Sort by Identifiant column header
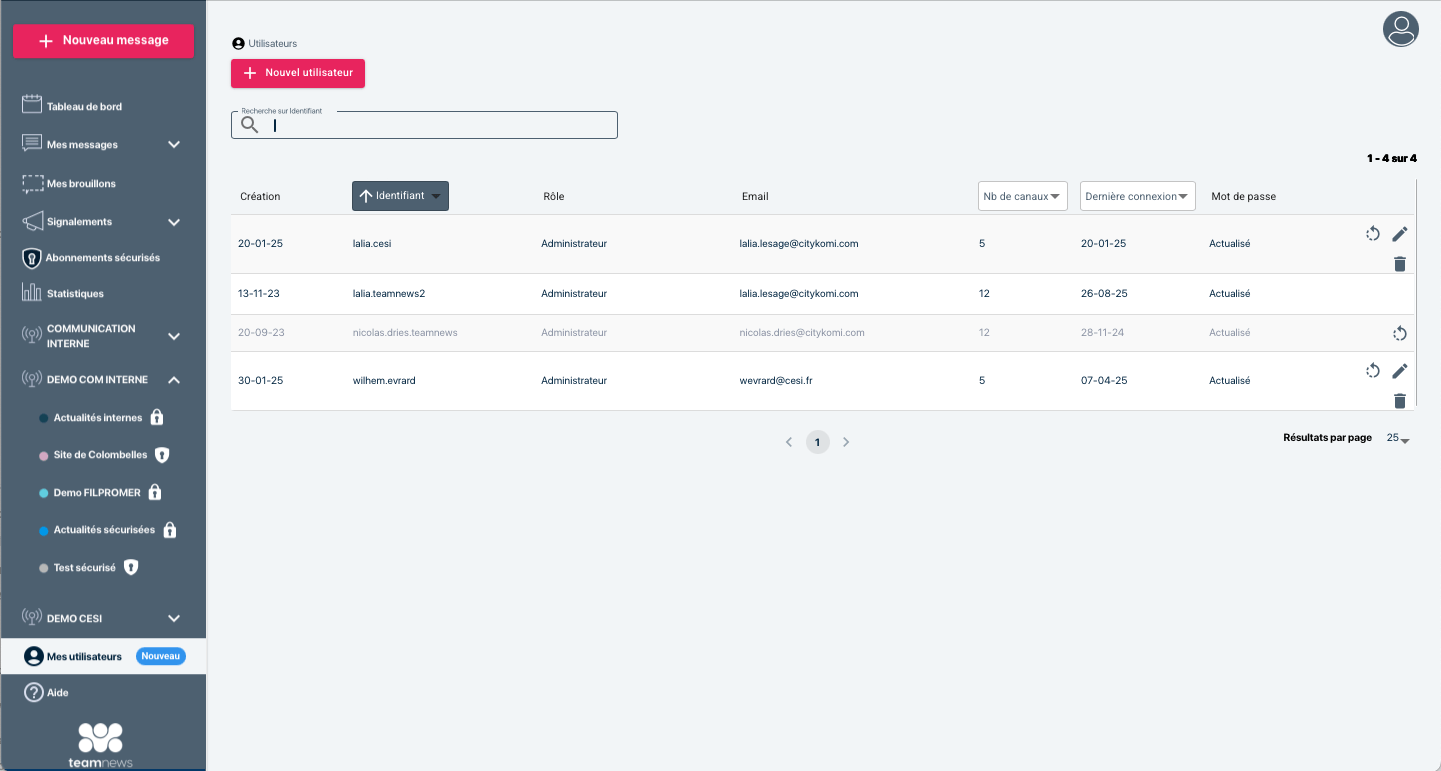 400,196
